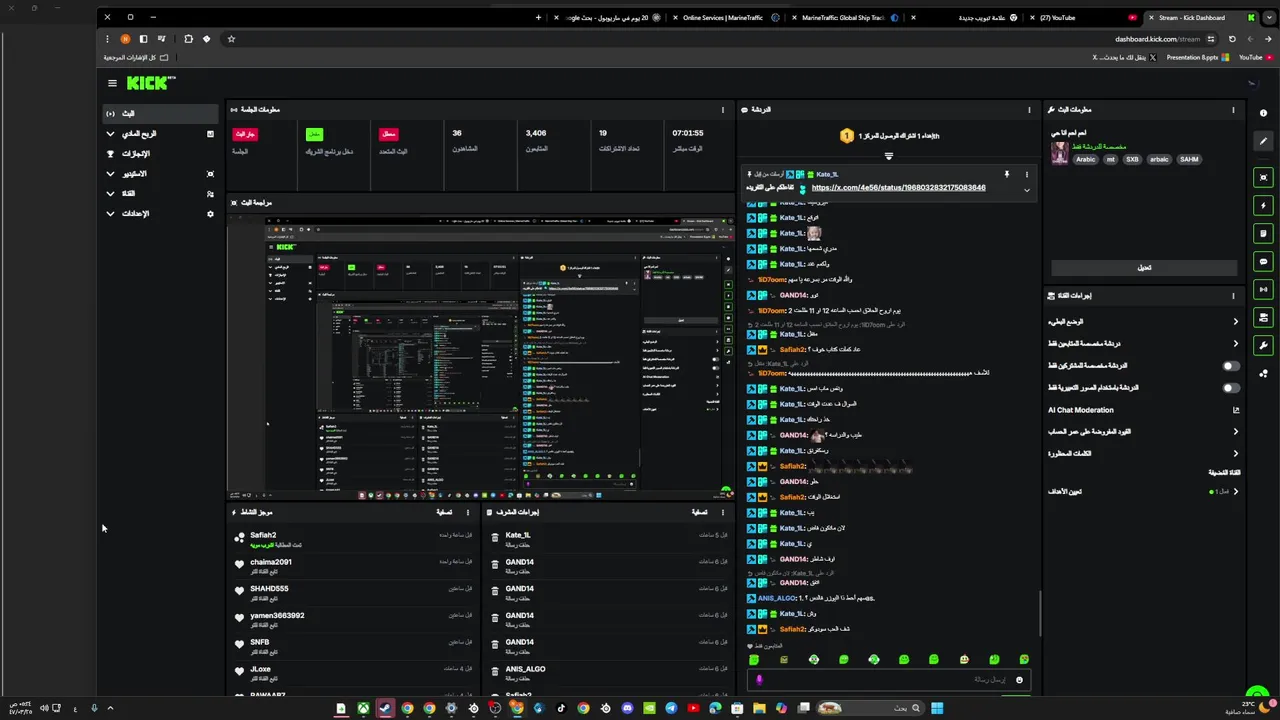
Task: Click the purple icon in chat input
Action: pyautogui.click(x=759, y=680)
